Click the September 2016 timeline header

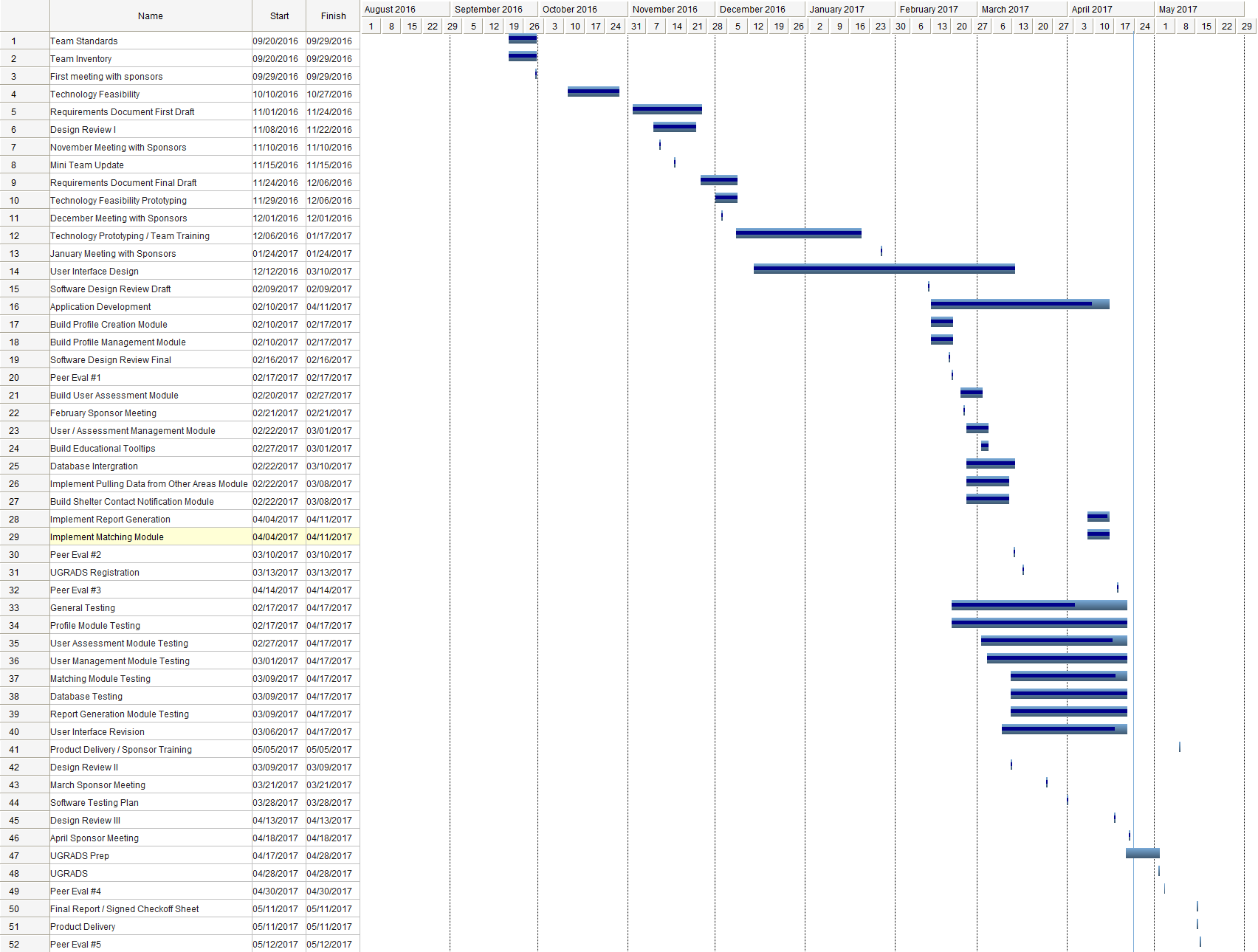tap(494, 9)
